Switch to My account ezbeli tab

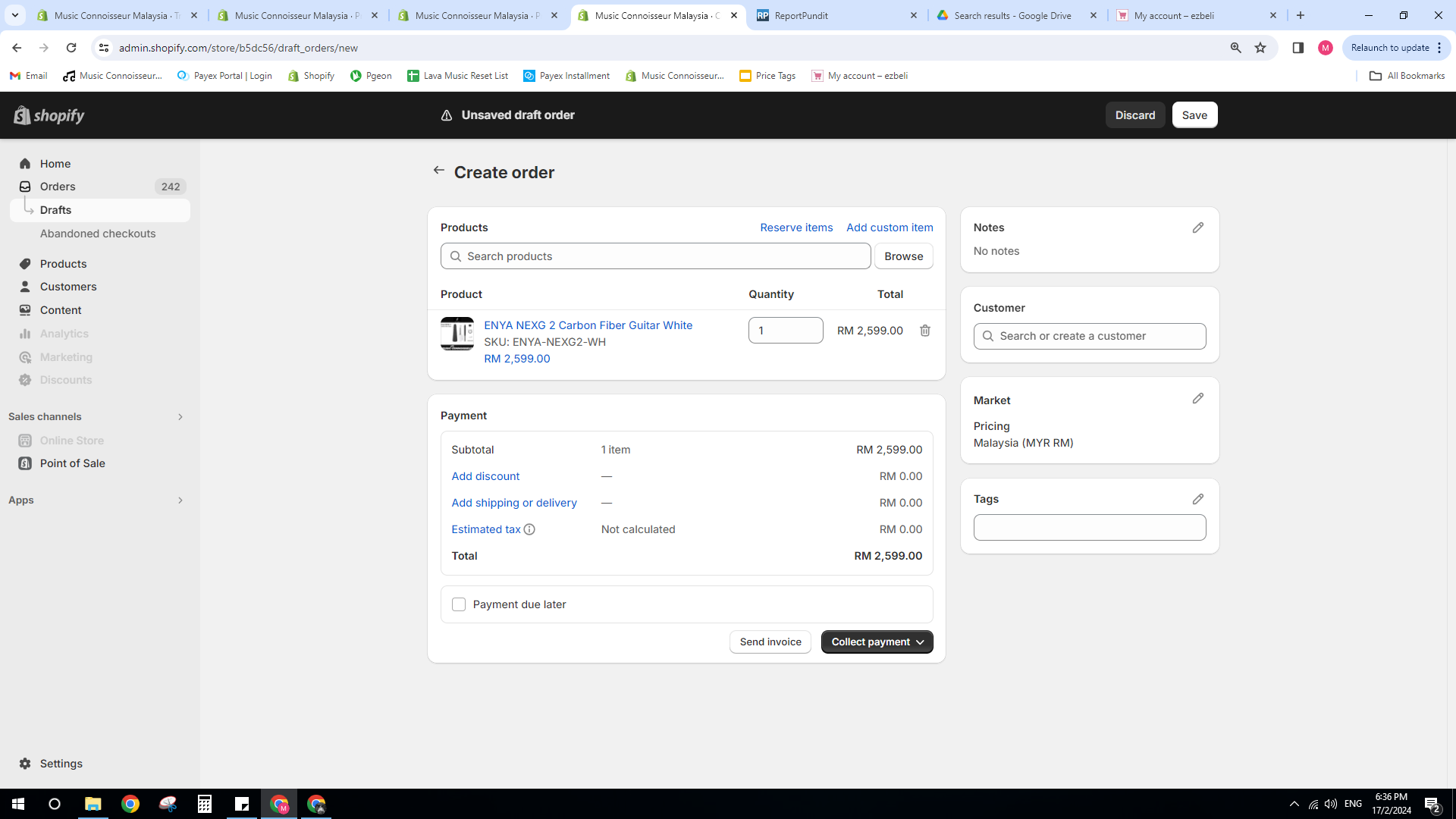pos(1197,15)
